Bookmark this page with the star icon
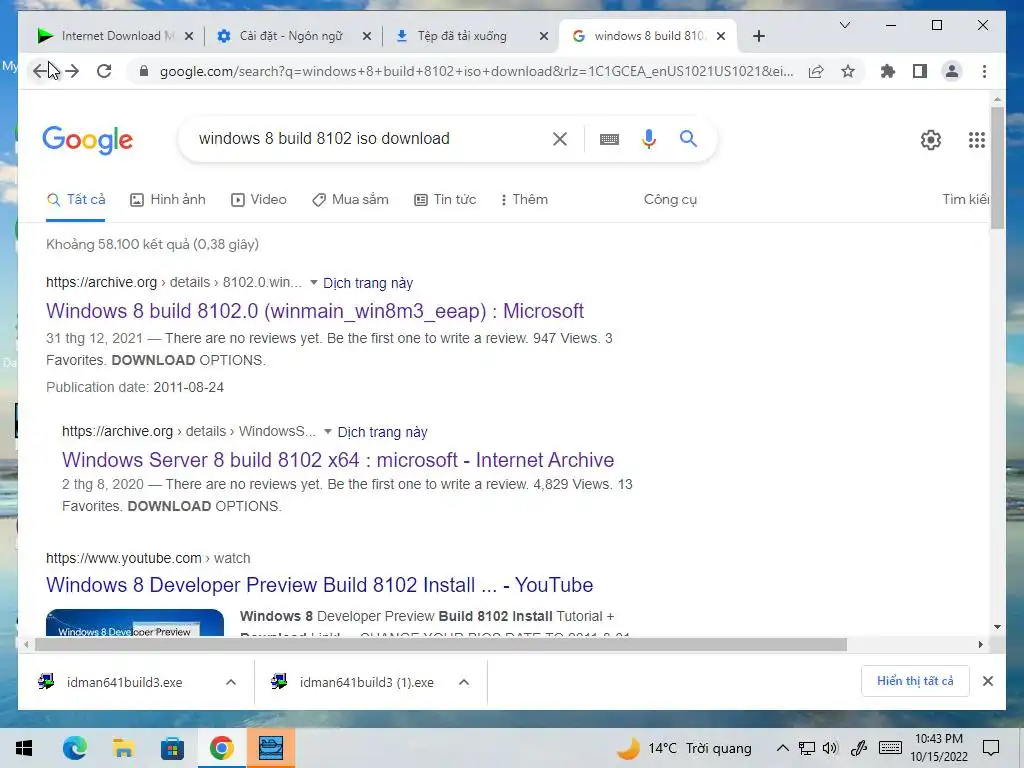1024x768 pixels. 848,71
